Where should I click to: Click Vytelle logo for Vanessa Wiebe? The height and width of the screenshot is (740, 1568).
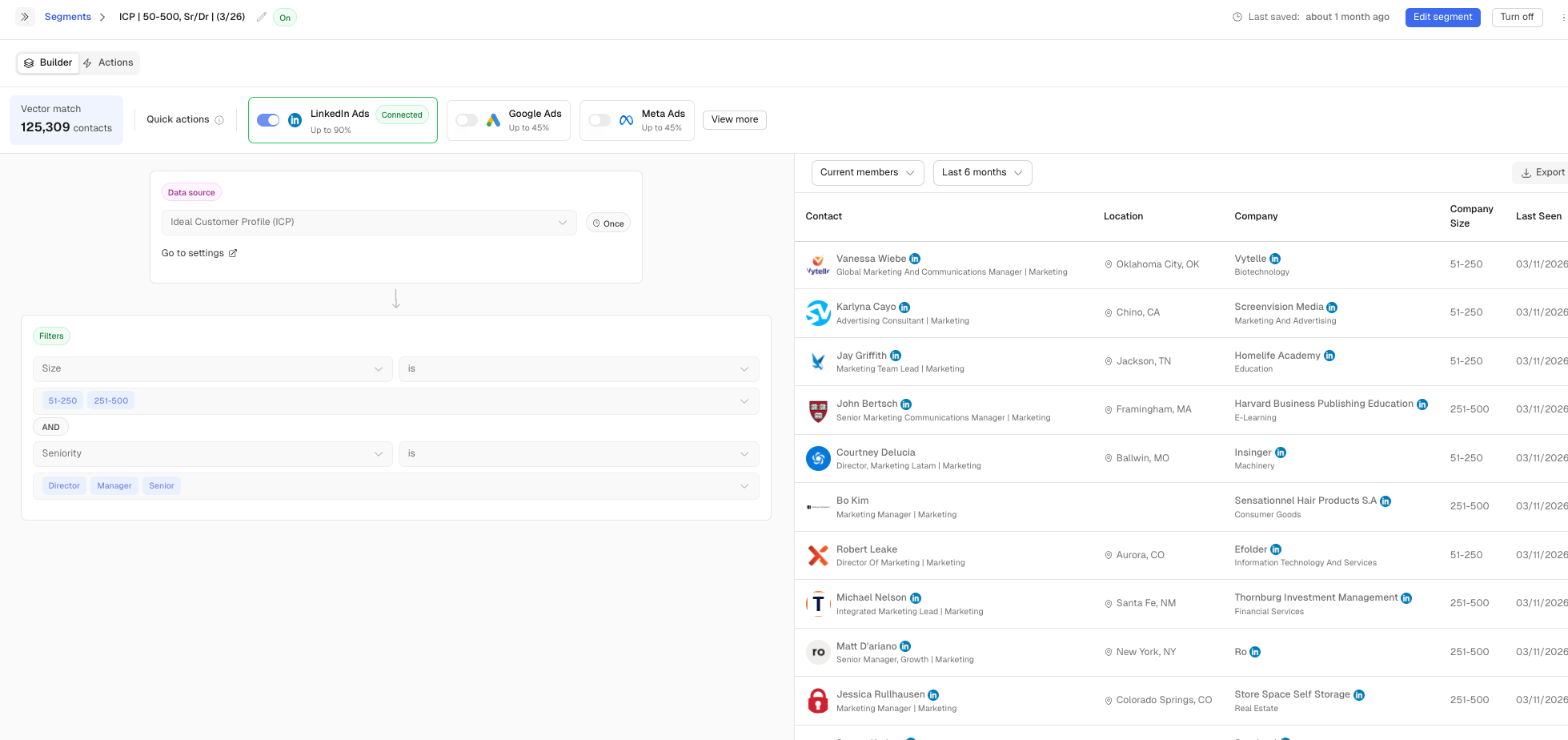point(818,265)
